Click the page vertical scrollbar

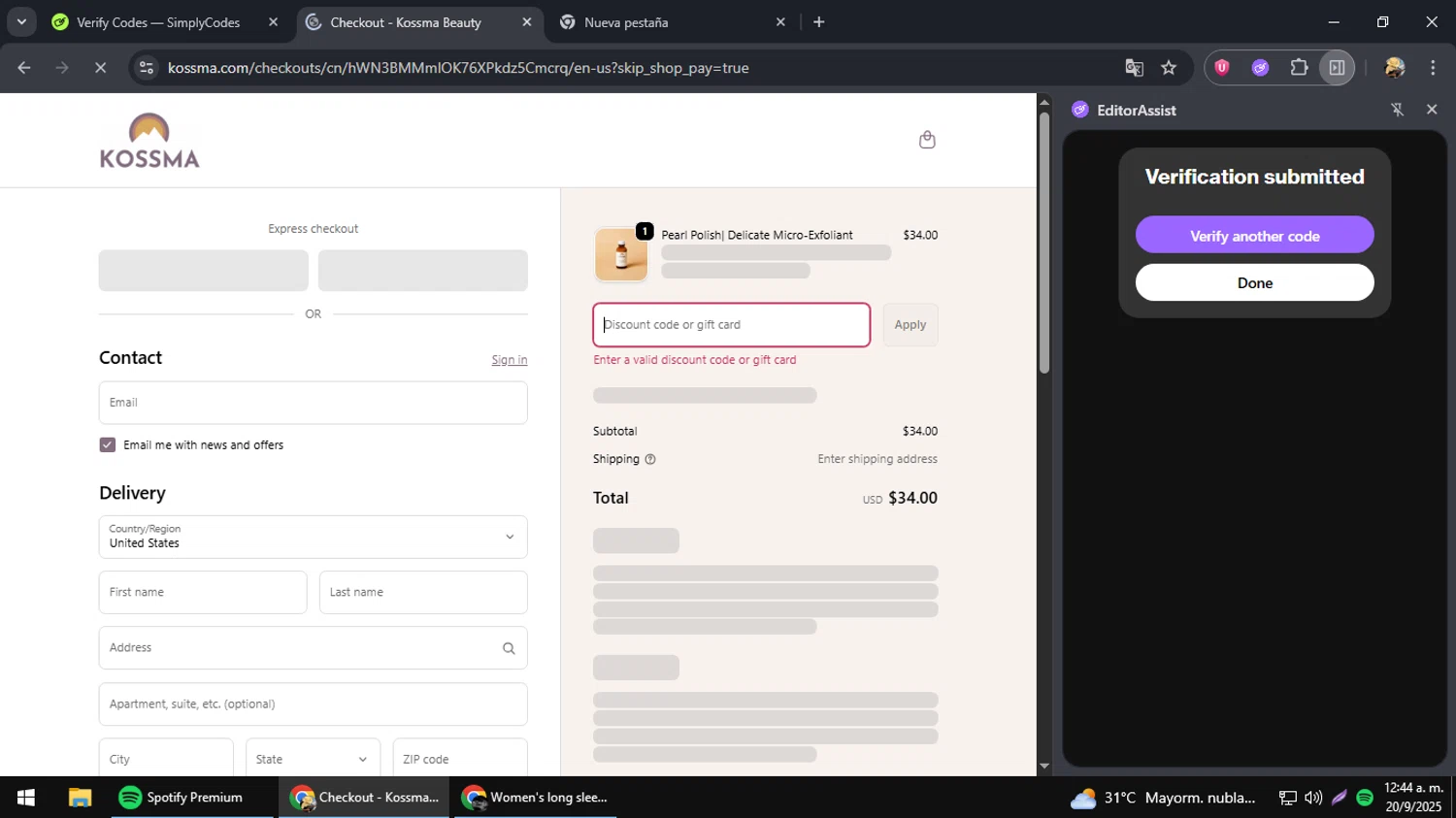pyautogui.click(x=1044, y=243)
